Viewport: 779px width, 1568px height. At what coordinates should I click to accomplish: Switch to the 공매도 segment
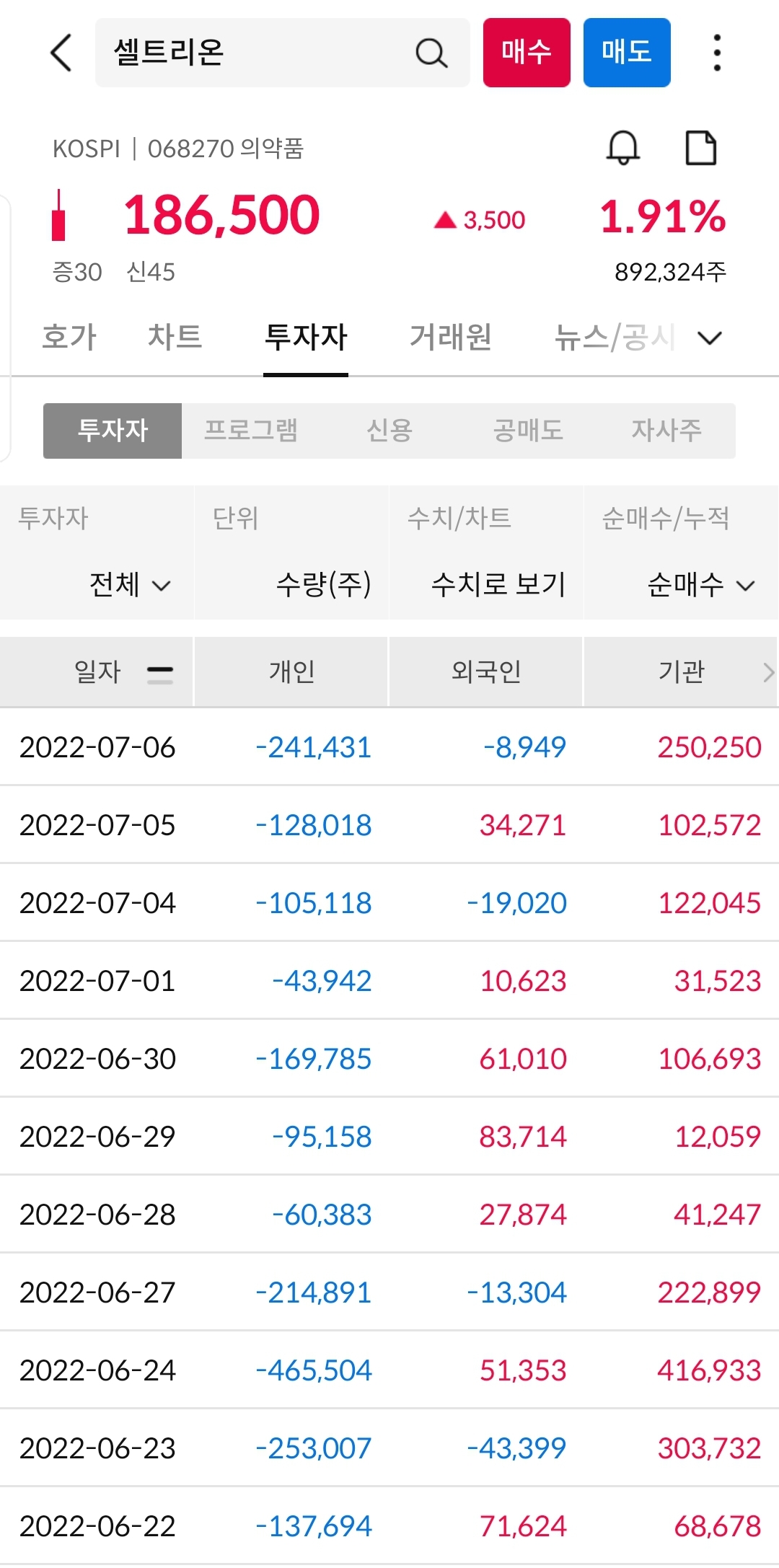coord(528,431)
